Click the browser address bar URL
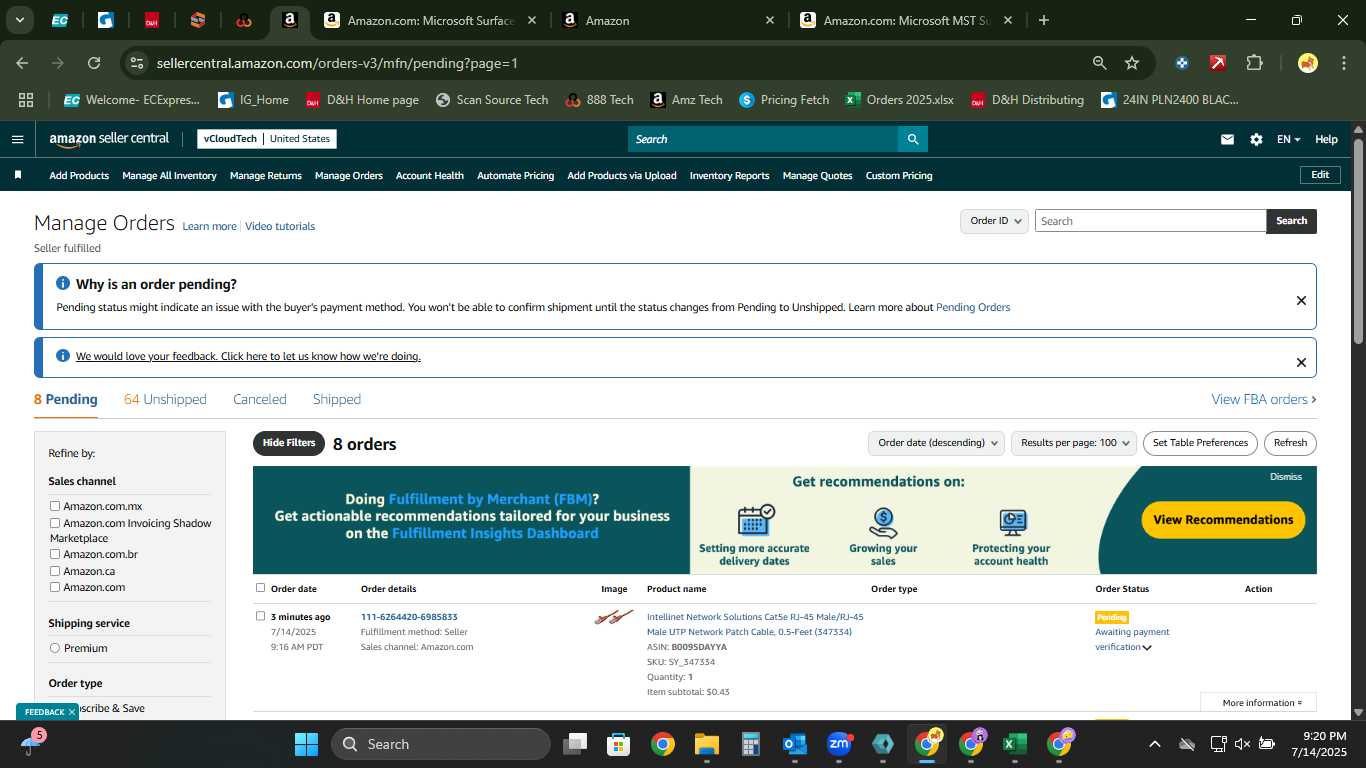The height and width of the screenshot is (768, 1366). point(337,63)
